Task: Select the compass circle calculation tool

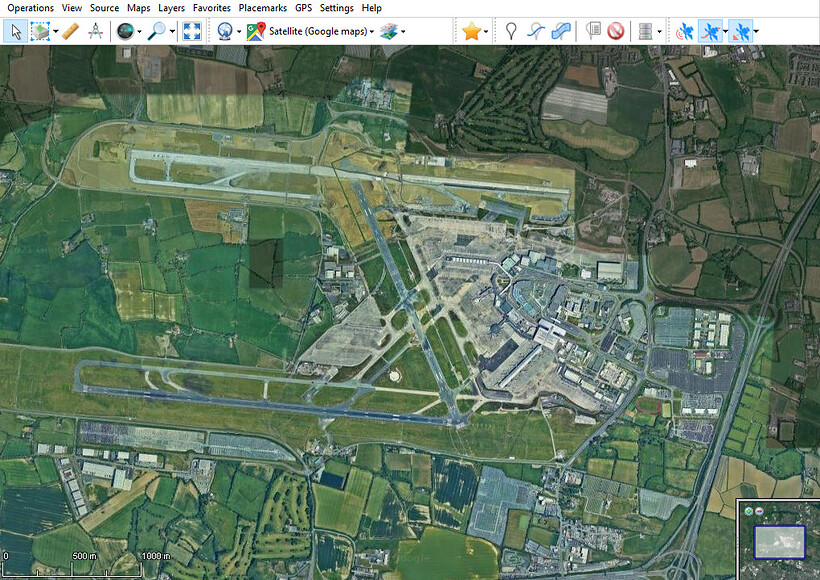Action: coord(95,31)
